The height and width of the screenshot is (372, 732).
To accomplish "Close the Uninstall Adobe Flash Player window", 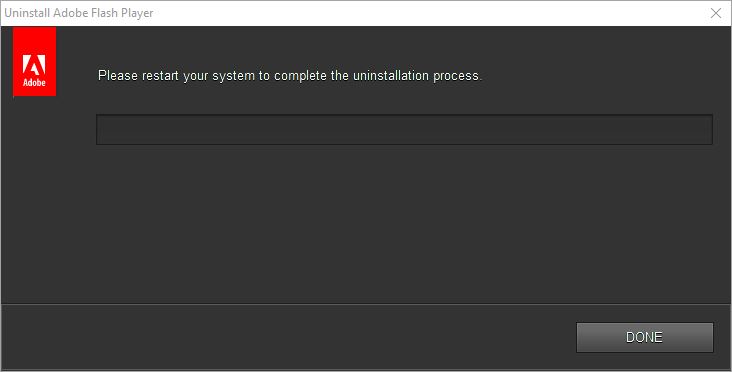I will pos(716,13).
